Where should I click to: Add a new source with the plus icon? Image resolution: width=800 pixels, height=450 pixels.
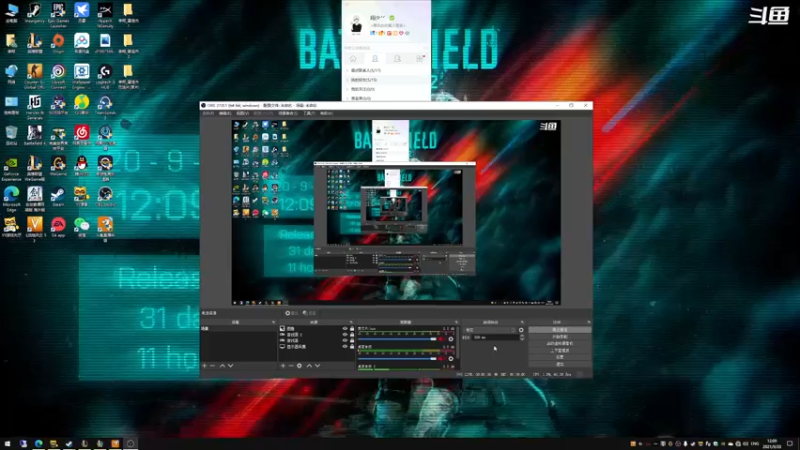[283, 366]
